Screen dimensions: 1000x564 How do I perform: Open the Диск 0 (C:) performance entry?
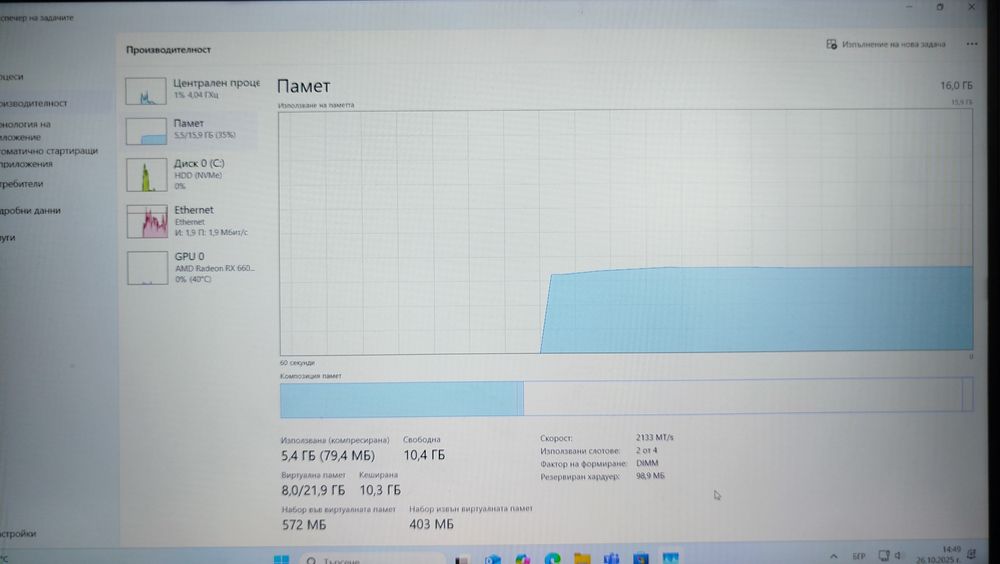pyautogui.click(x=192, y=175)
